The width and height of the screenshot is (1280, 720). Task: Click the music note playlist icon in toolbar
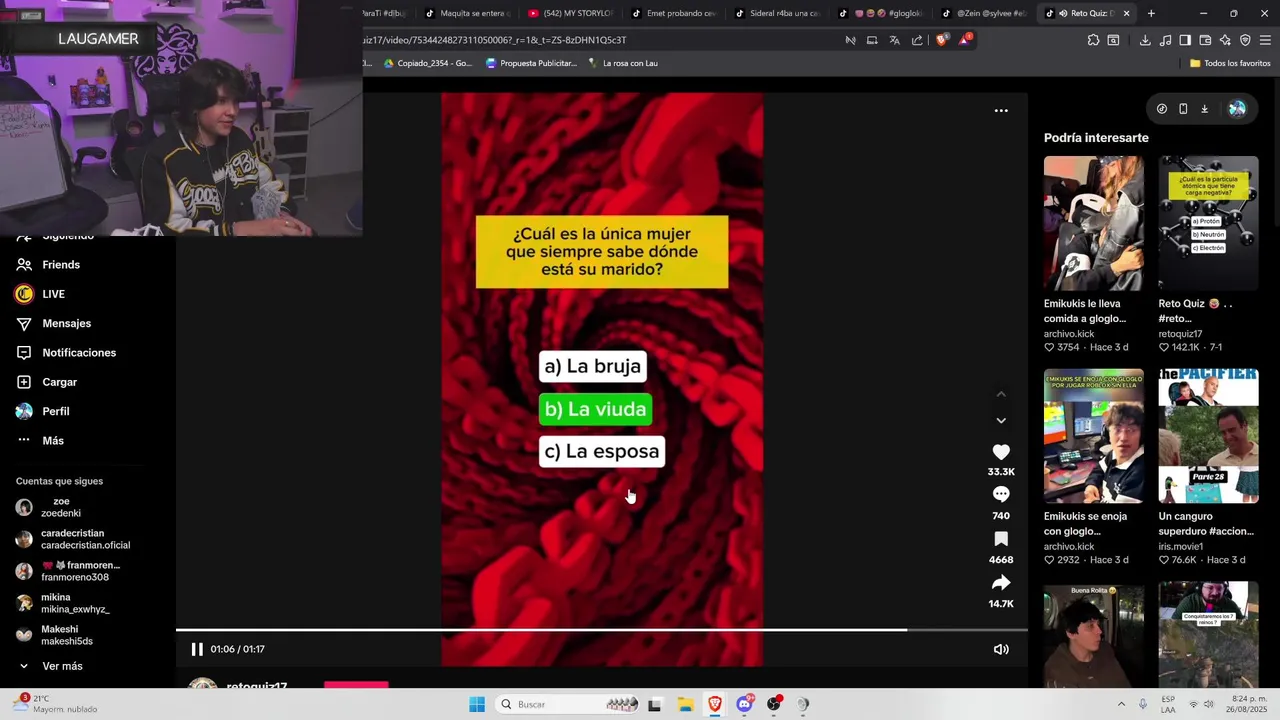click(x=1165, y=40)
